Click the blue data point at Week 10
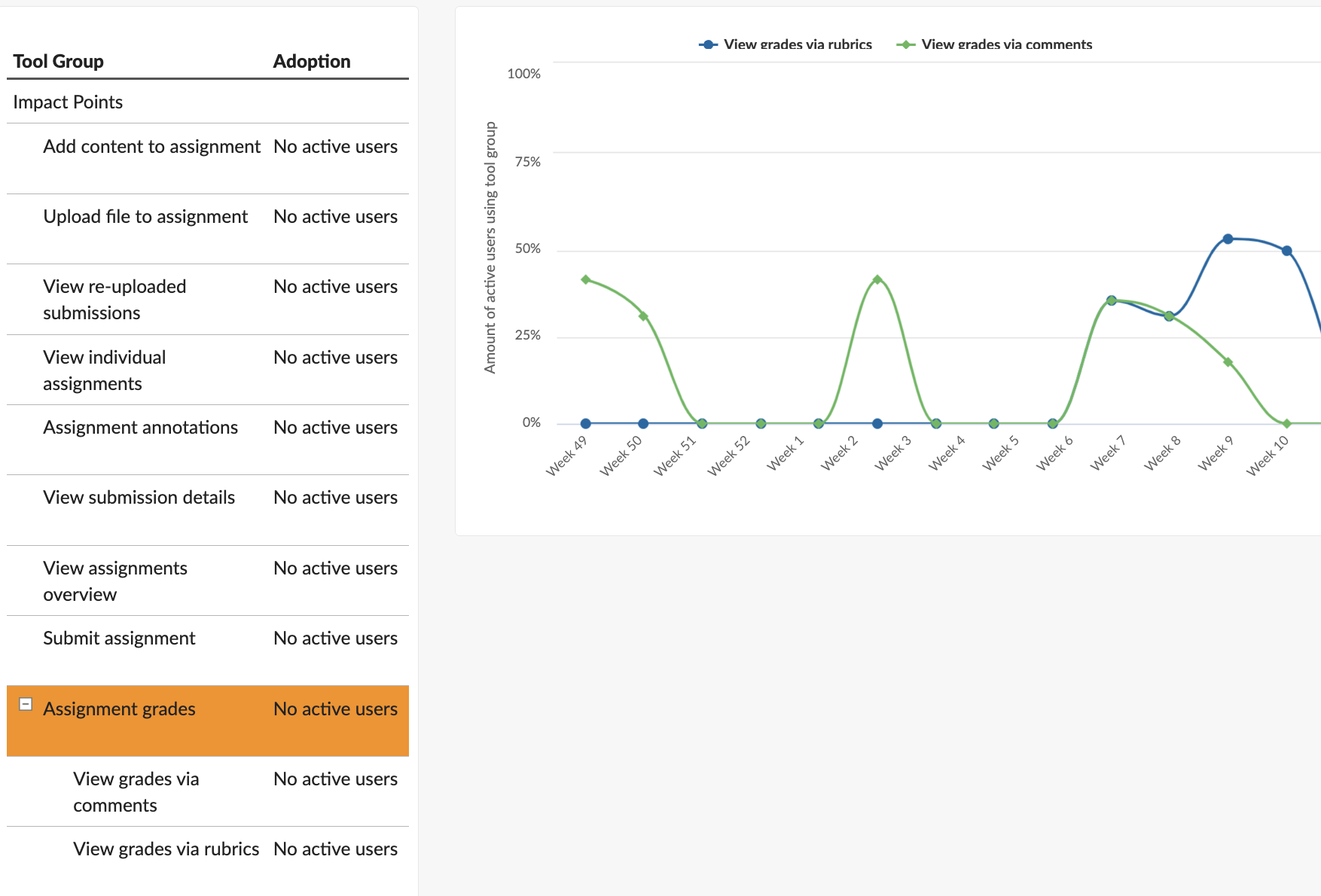Image resolution: width=1321 pixels, height=896 pixels. [x=1286, y=251]
